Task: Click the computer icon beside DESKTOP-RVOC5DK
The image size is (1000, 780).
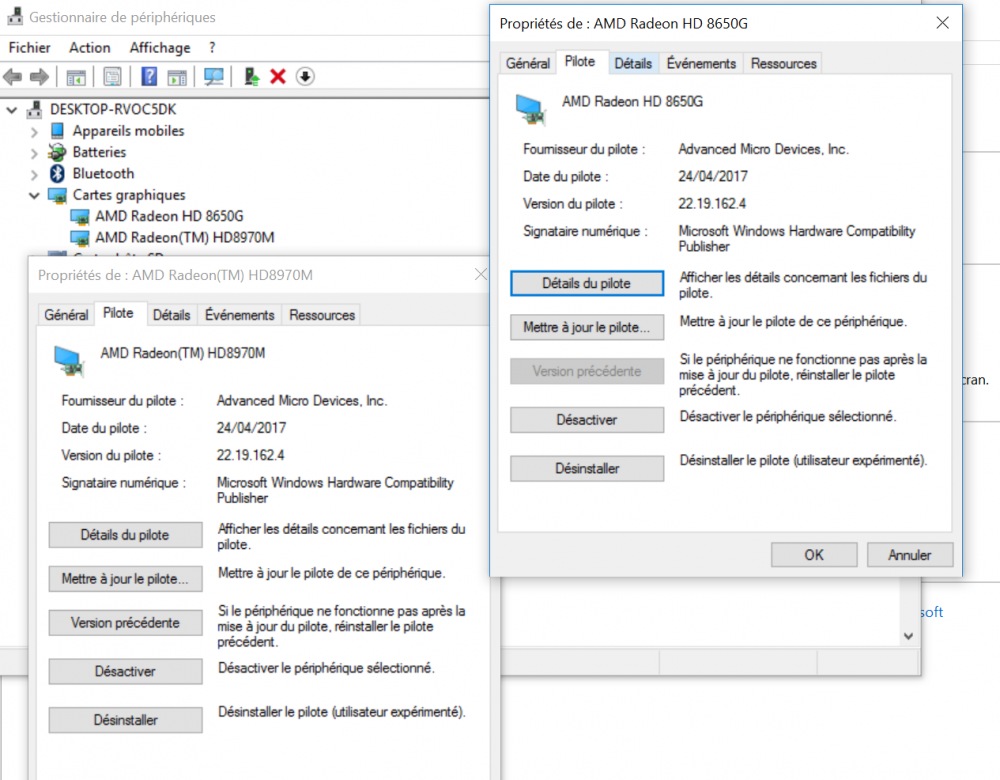Action: tap(34, 109)
